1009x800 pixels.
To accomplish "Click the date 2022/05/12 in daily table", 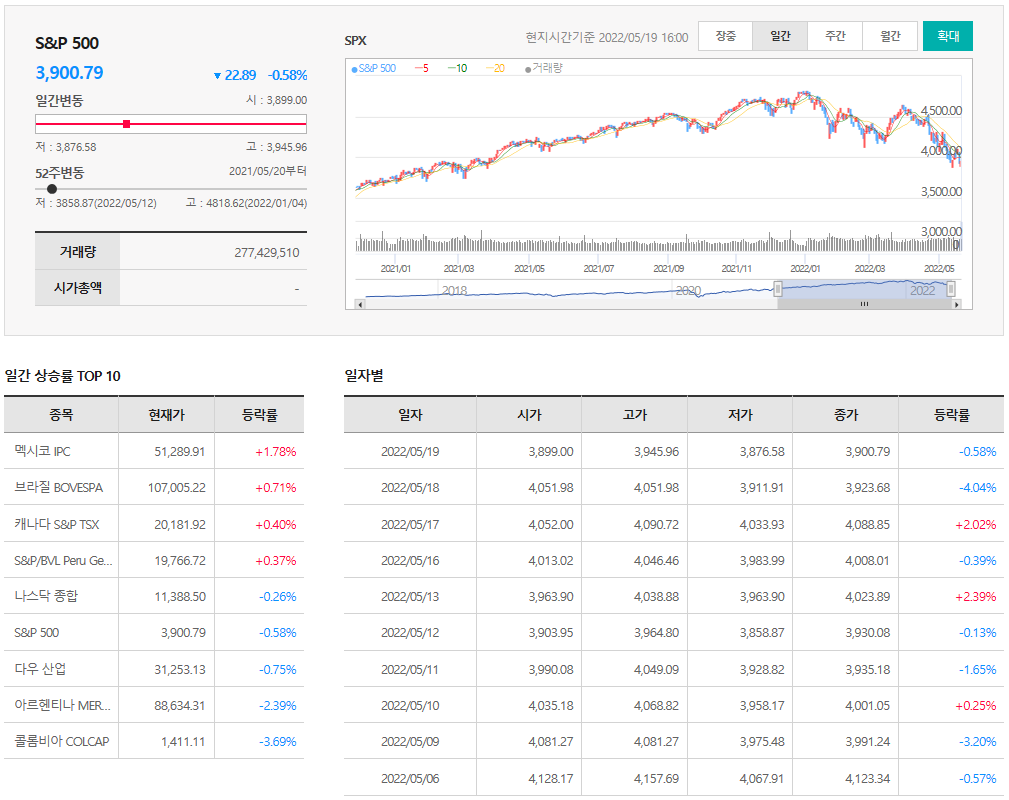I will 410,633.
